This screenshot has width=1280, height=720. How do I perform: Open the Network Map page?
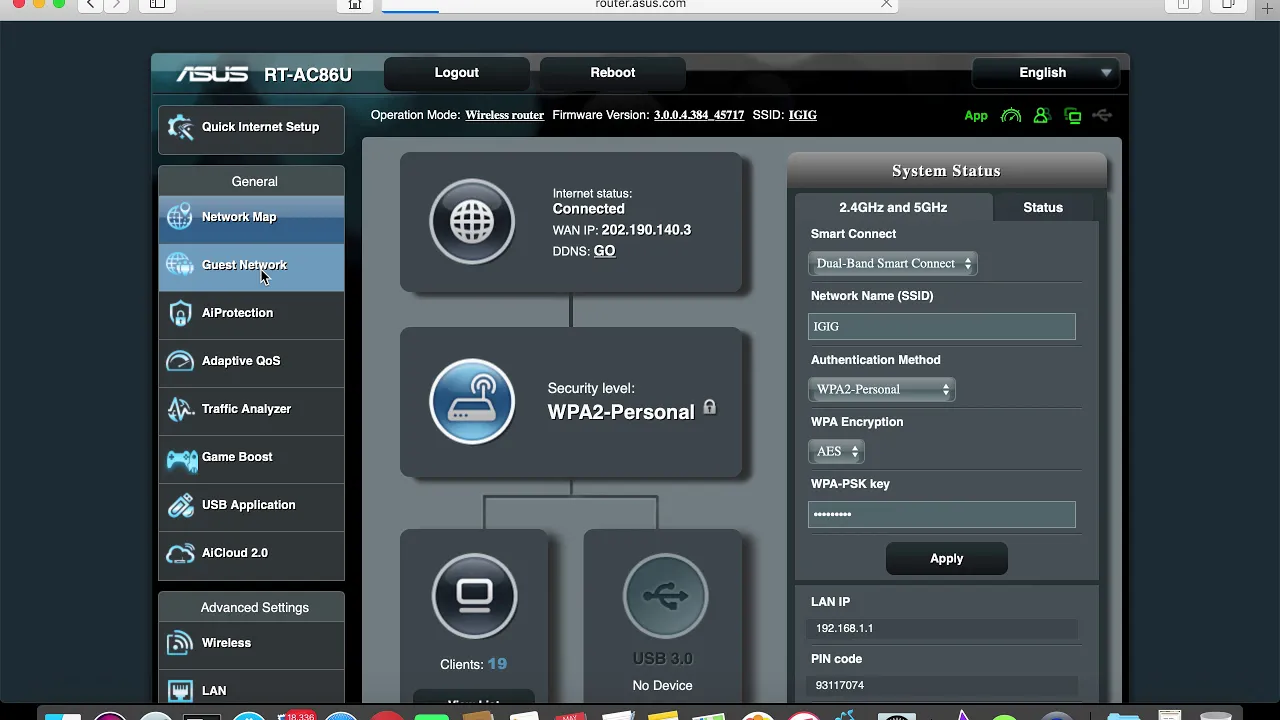point(251,218)
